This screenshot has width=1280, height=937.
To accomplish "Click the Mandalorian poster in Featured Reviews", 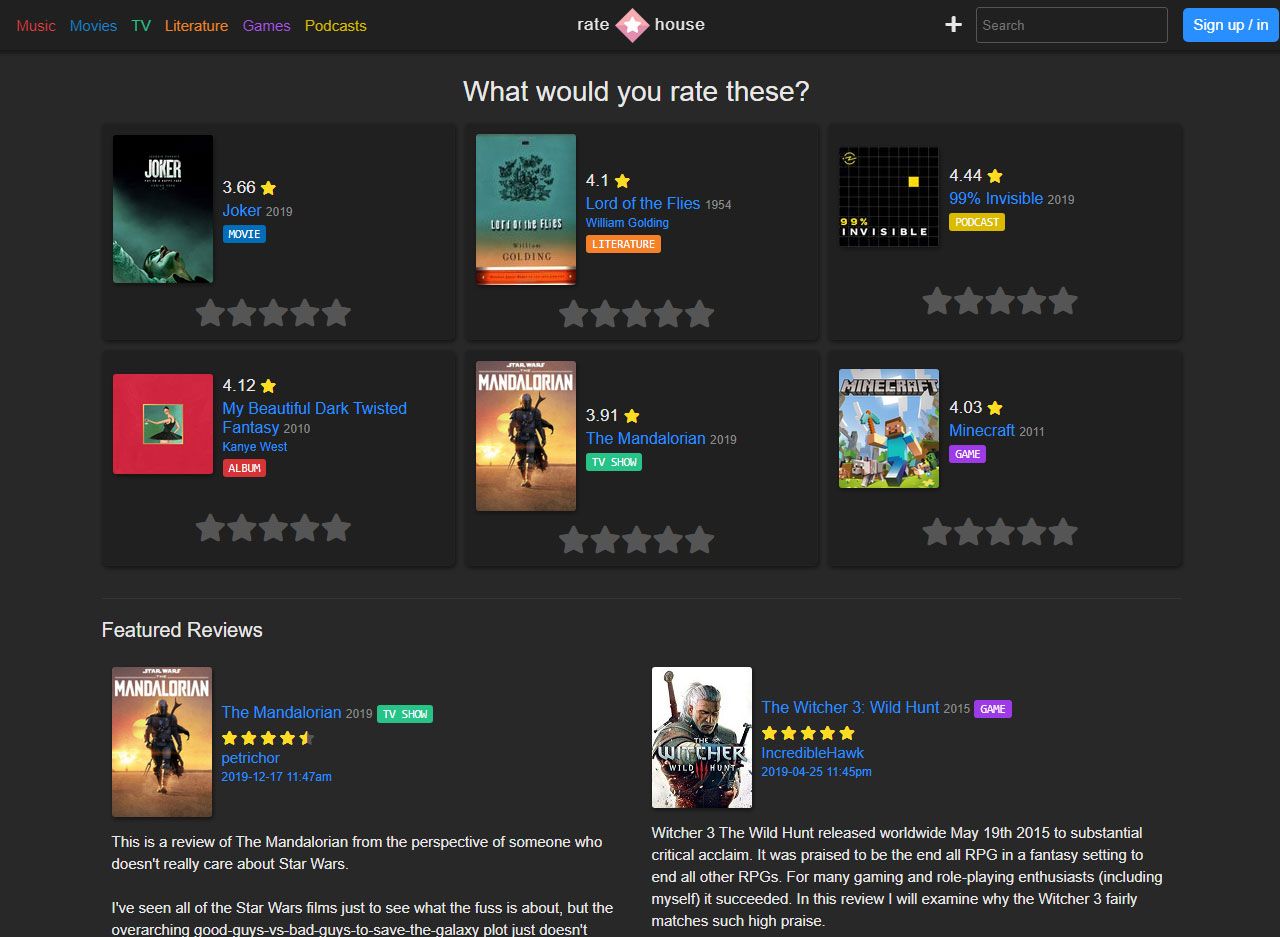I will pyautogui.click(x=162, y=742).
